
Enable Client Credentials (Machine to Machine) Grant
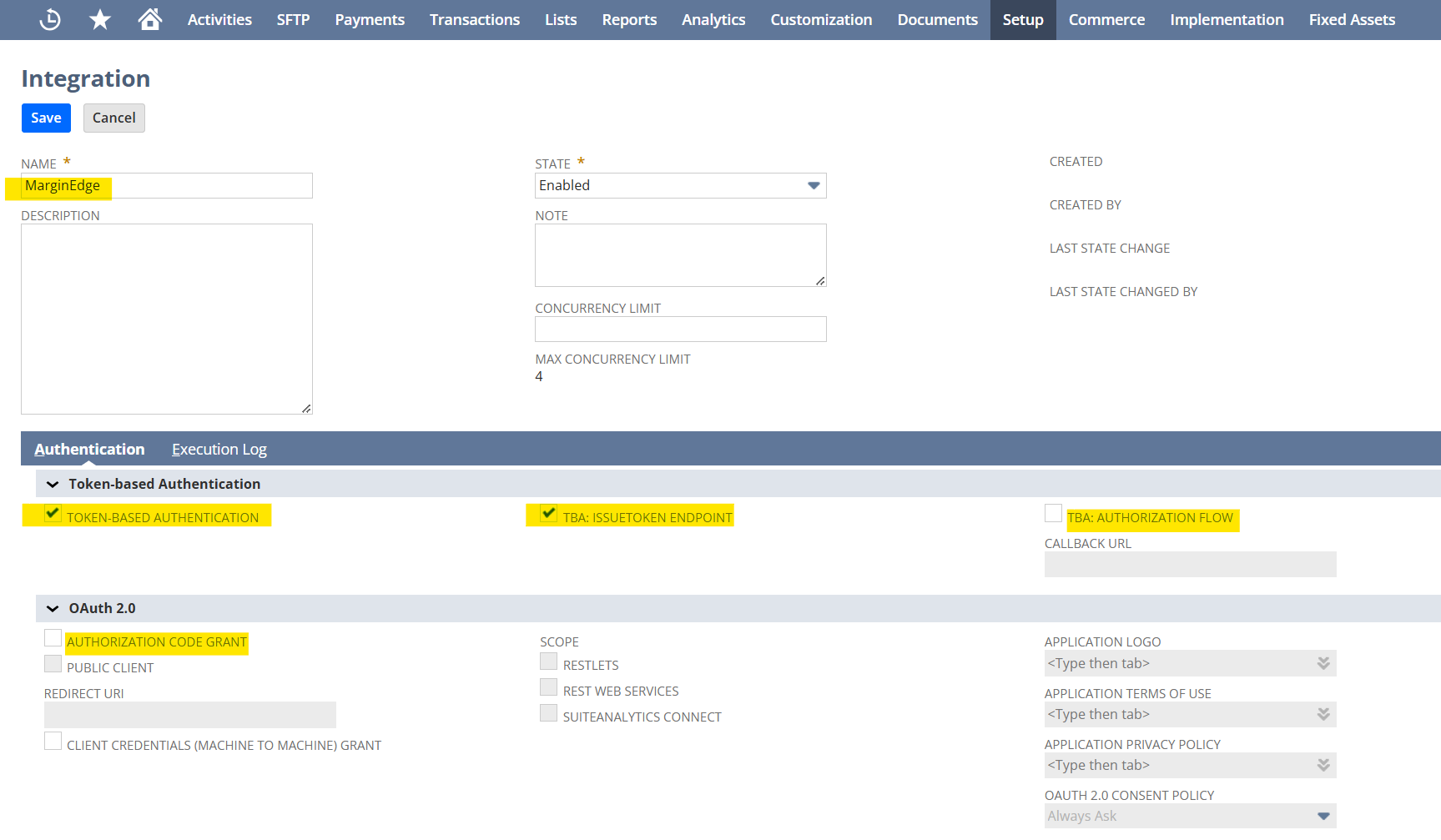click(53, 742)
